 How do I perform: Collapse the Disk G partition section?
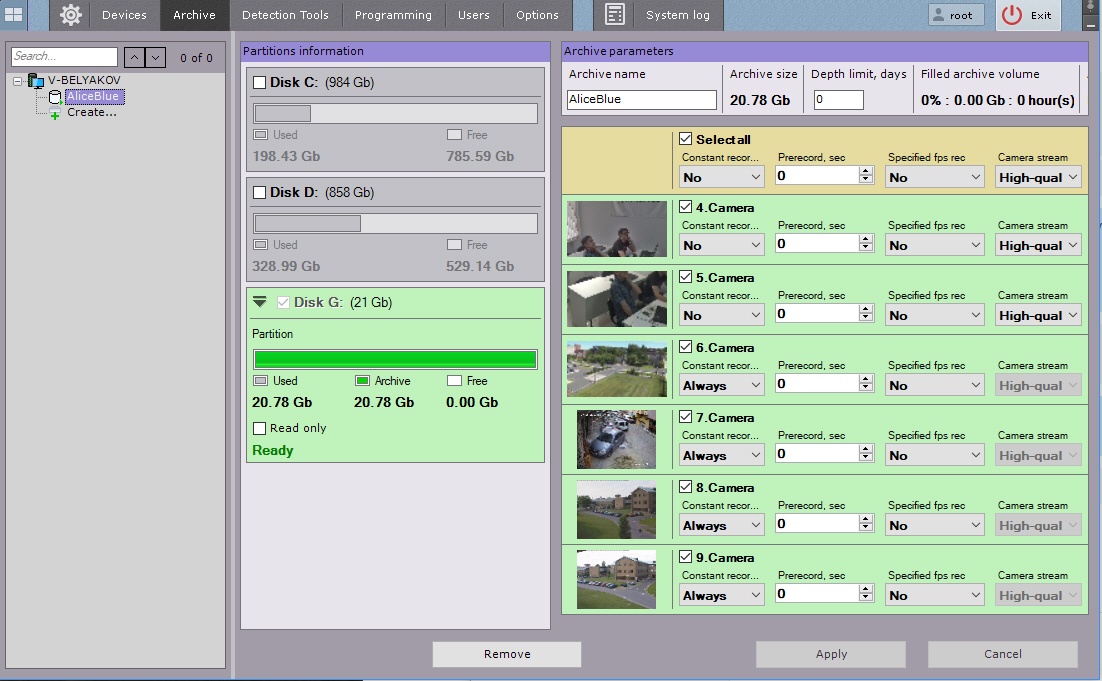pos(260,302)
